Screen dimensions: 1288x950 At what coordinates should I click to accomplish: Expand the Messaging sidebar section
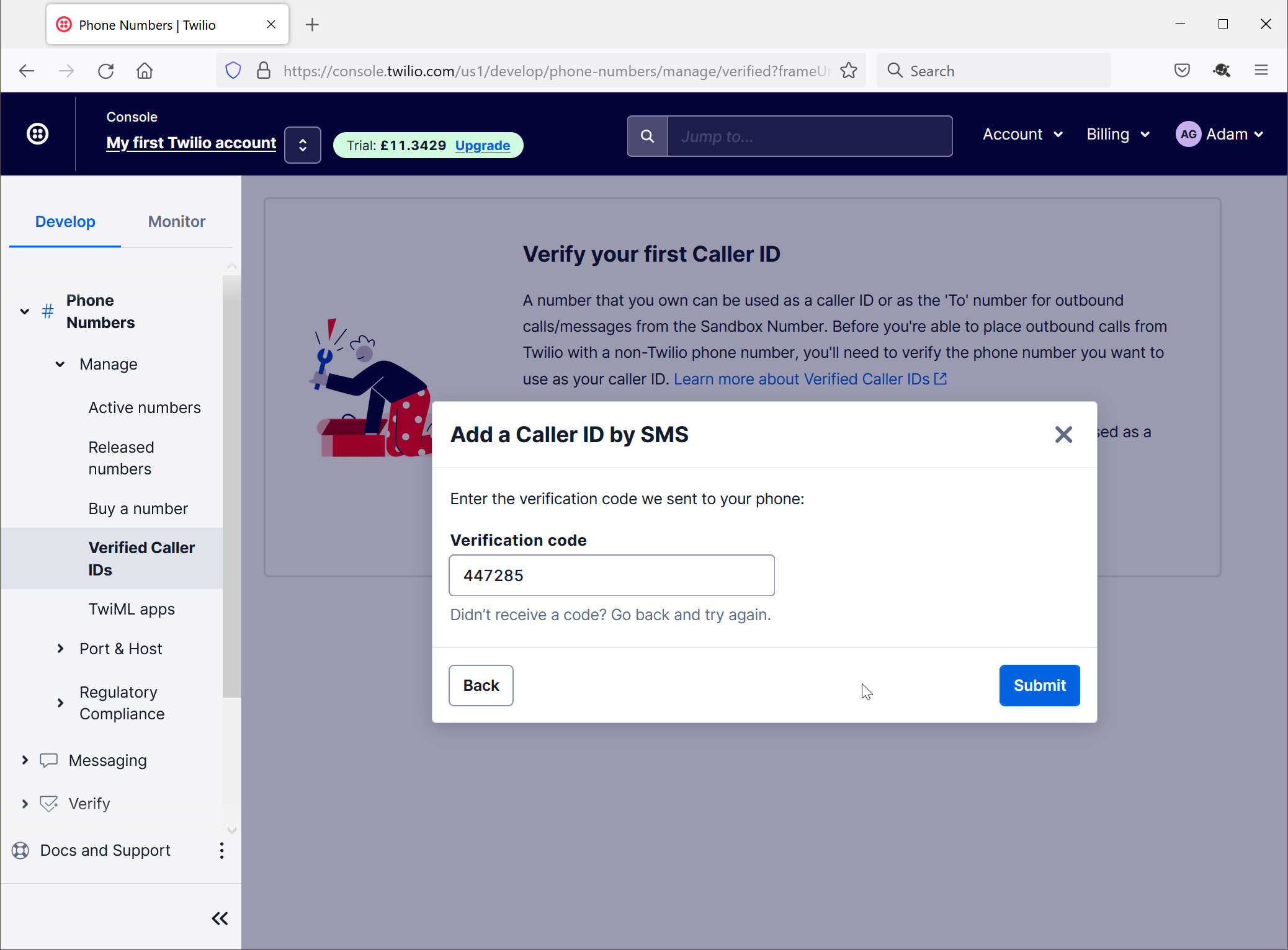[25, 760]
